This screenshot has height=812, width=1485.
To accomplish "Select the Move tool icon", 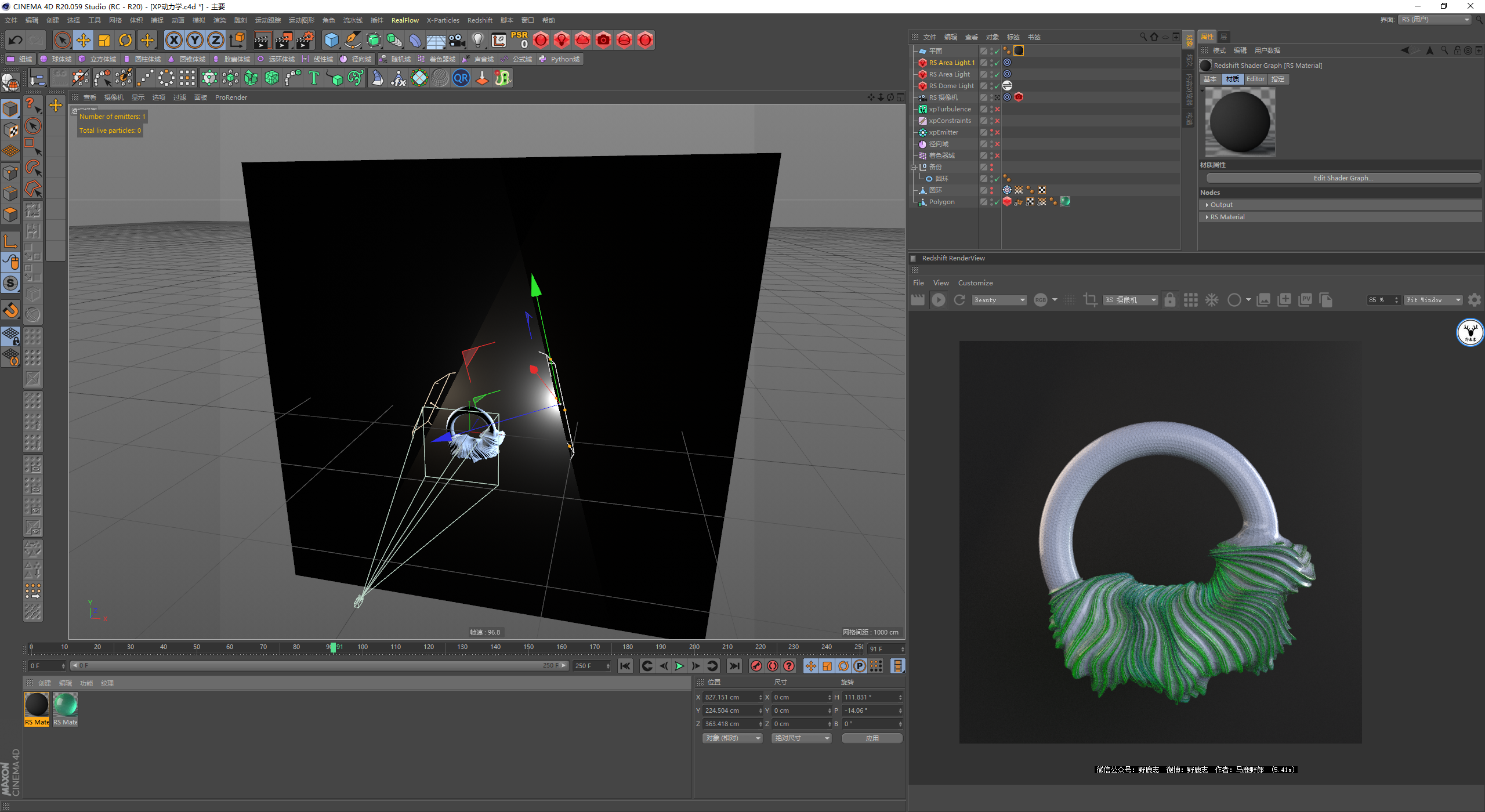I will (x=84, y=40).
